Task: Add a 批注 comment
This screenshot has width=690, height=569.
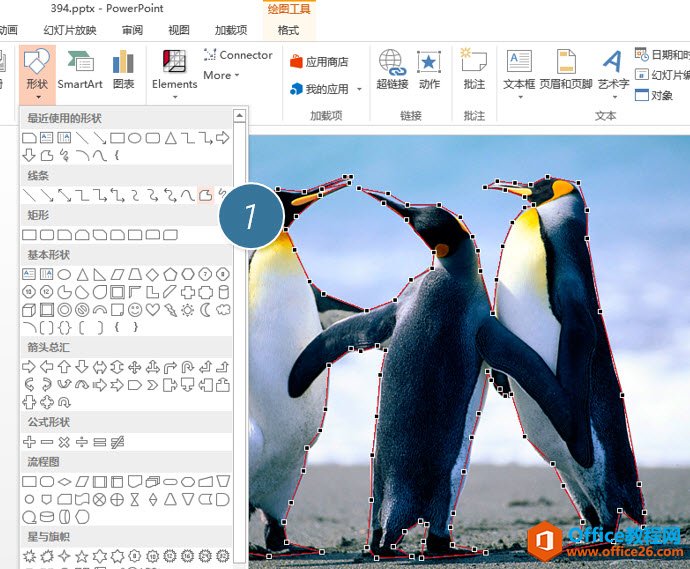Action: tap(474, 70)
